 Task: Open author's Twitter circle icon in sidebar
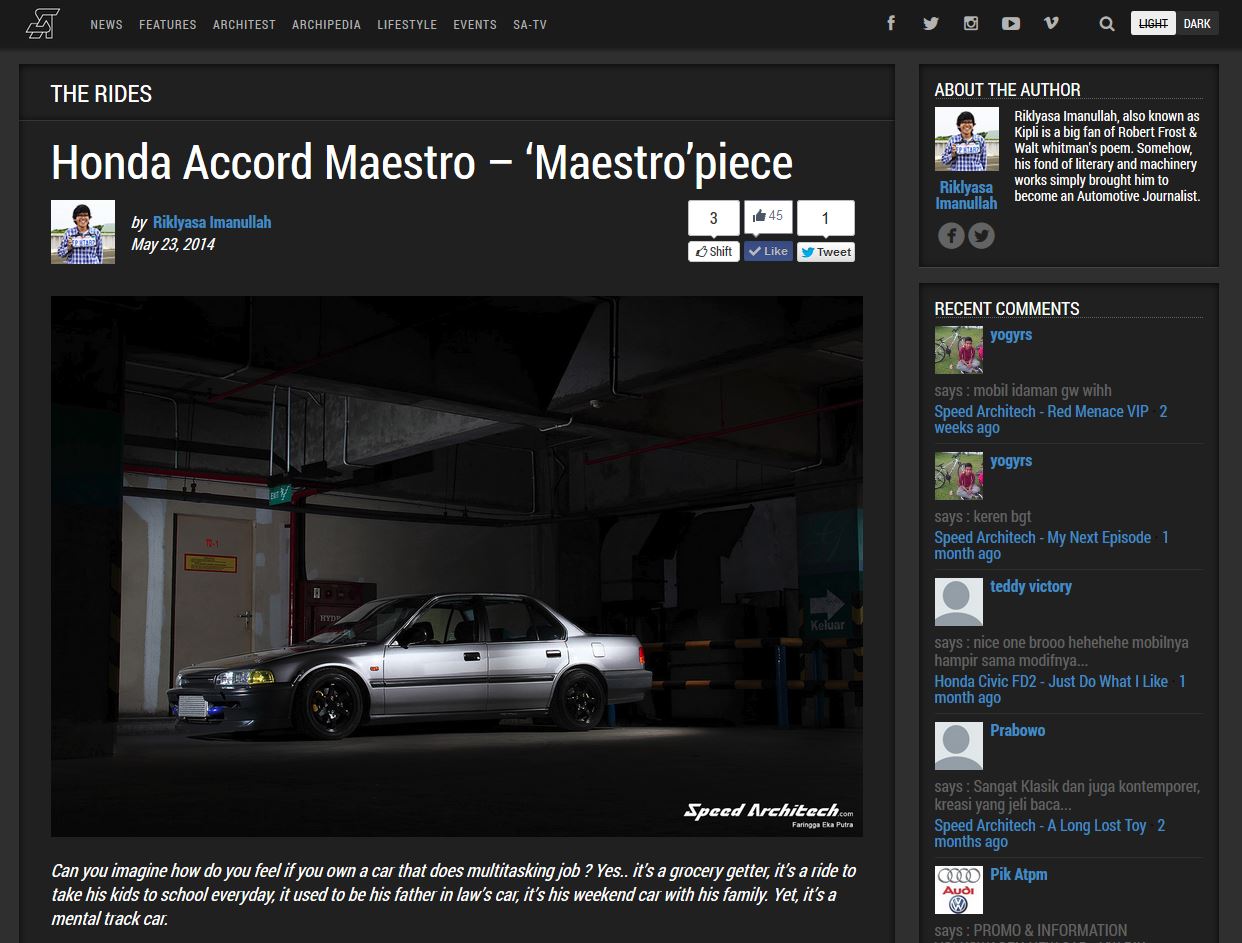pos(981,236)
